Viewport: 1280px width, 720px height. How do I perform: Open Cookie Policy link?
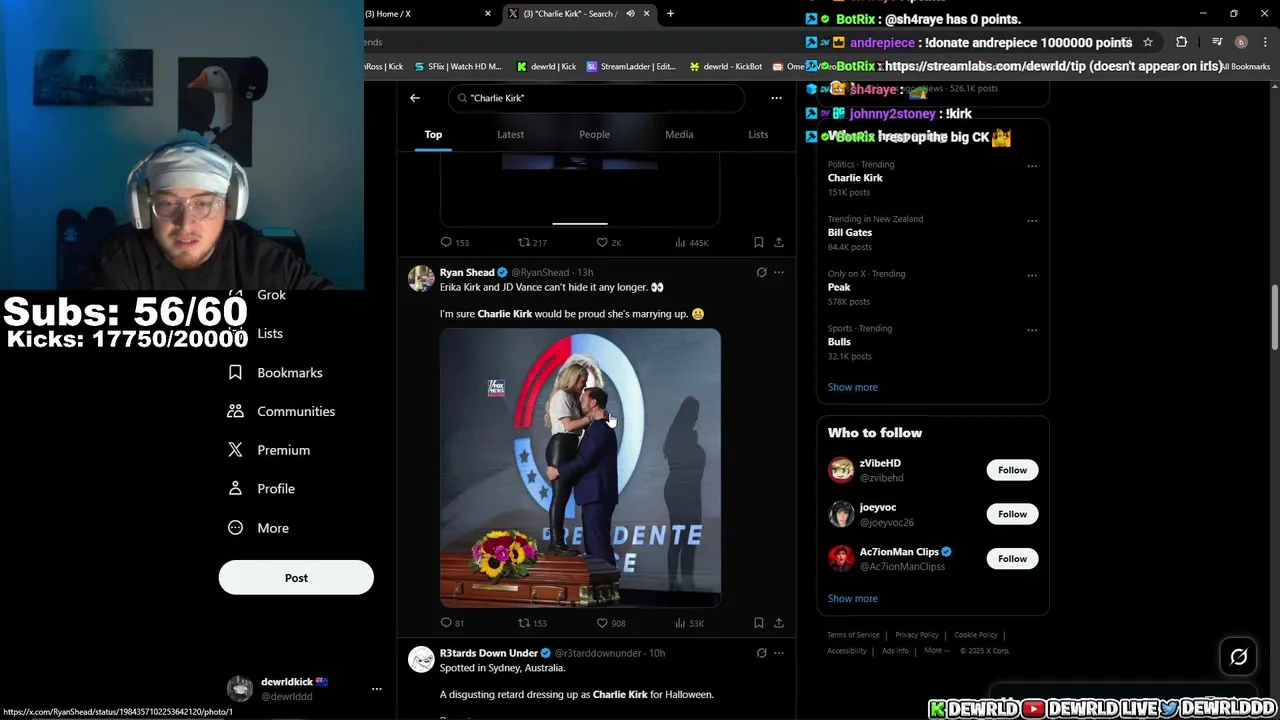975,635
